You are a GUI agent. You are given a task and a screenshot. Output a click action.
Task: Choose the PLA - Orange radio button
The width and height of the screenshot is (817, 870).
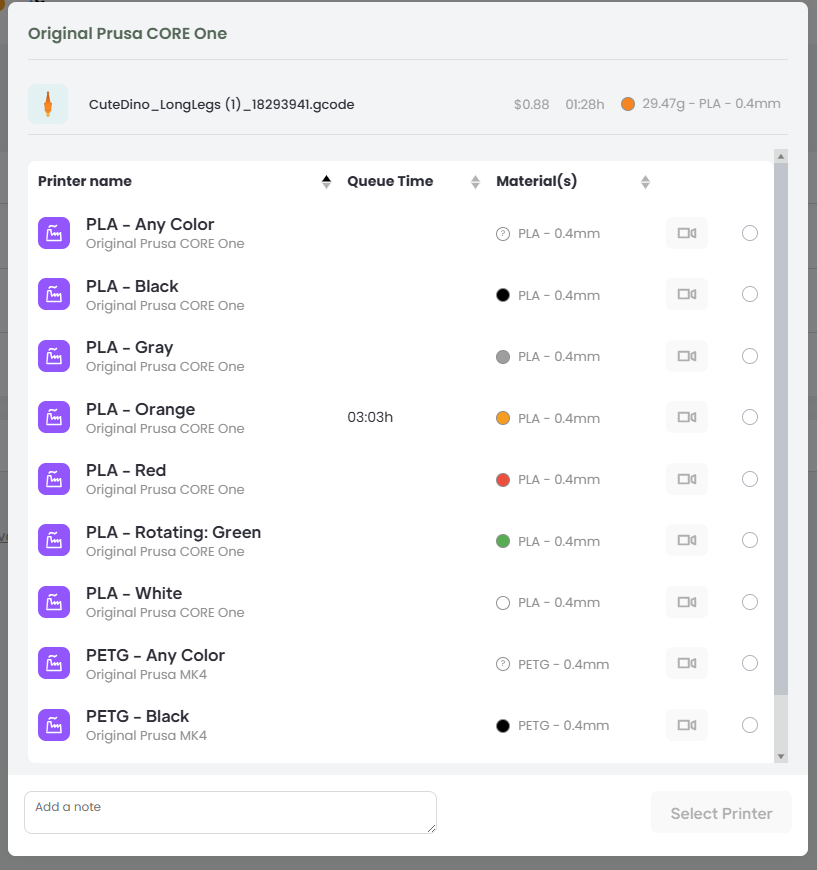750,417
